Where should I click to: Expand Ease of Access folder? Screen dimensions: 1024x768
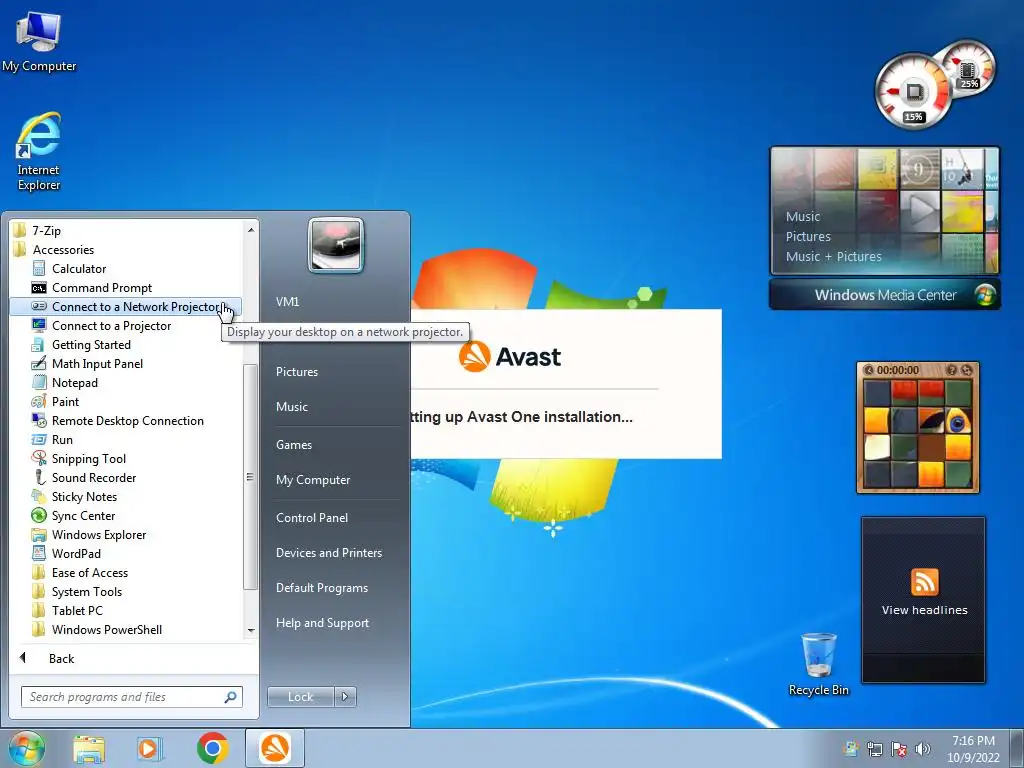coord(89,573)
